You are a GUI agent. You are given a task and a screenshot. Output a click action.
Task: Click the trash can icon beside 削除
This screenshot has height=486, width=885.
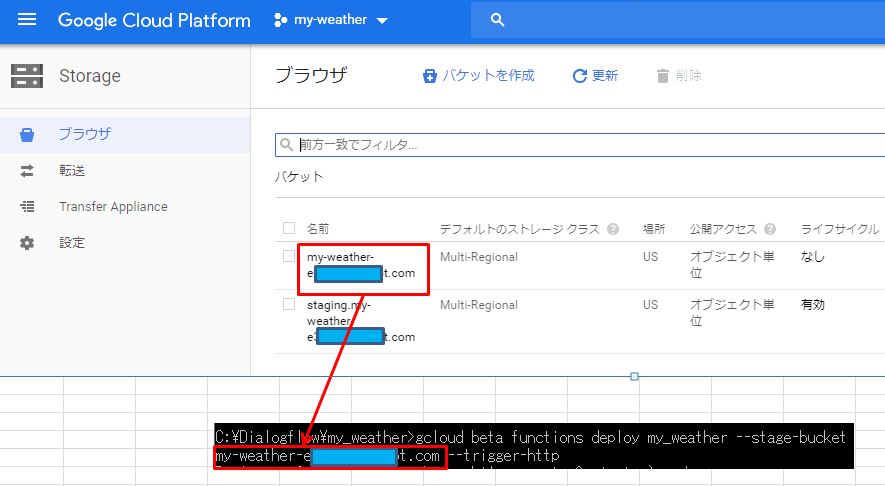(x=663, y=76)
